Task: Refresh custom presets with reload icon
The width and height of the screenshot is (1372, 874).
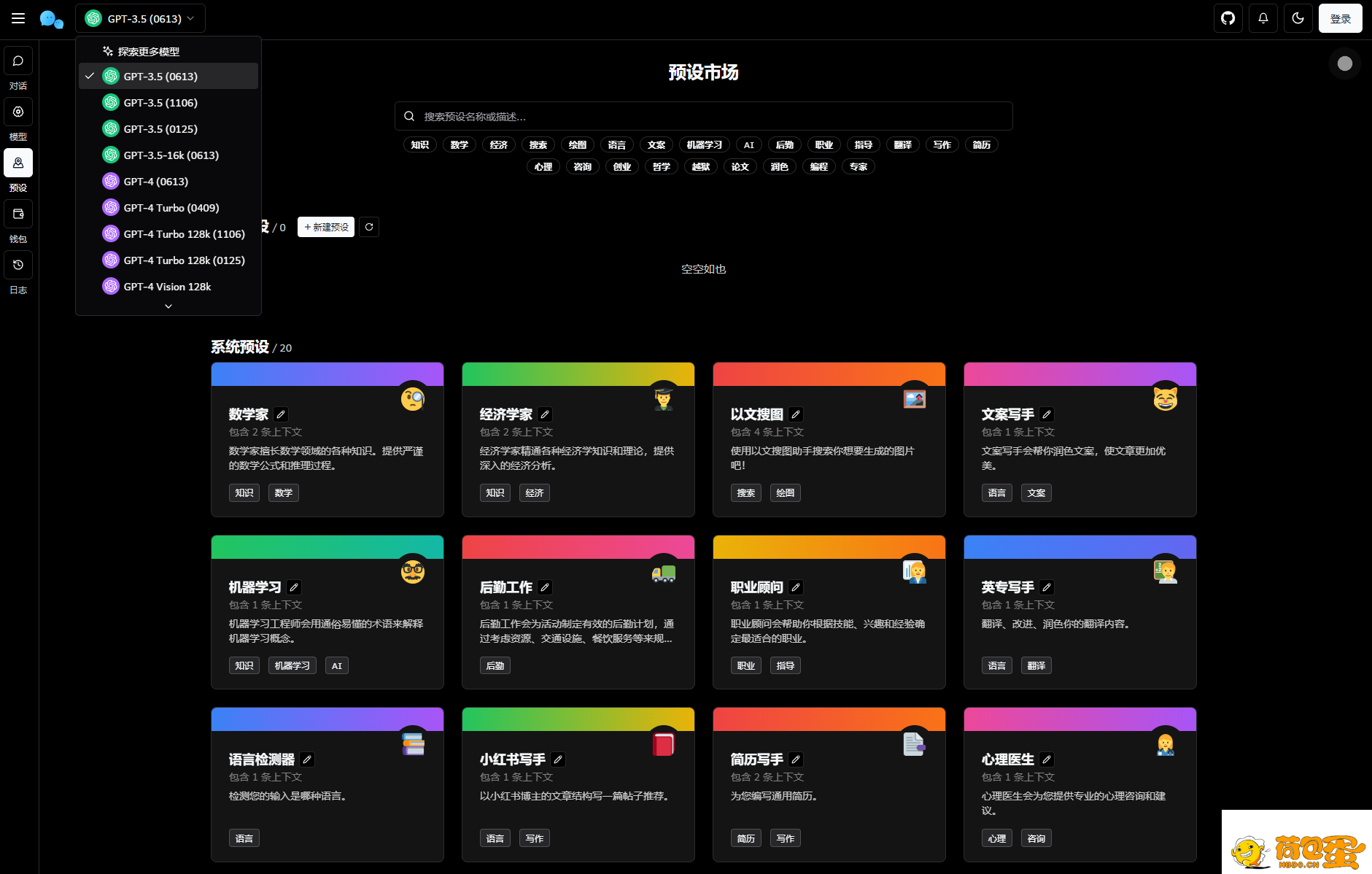Action: coord(369,227)
